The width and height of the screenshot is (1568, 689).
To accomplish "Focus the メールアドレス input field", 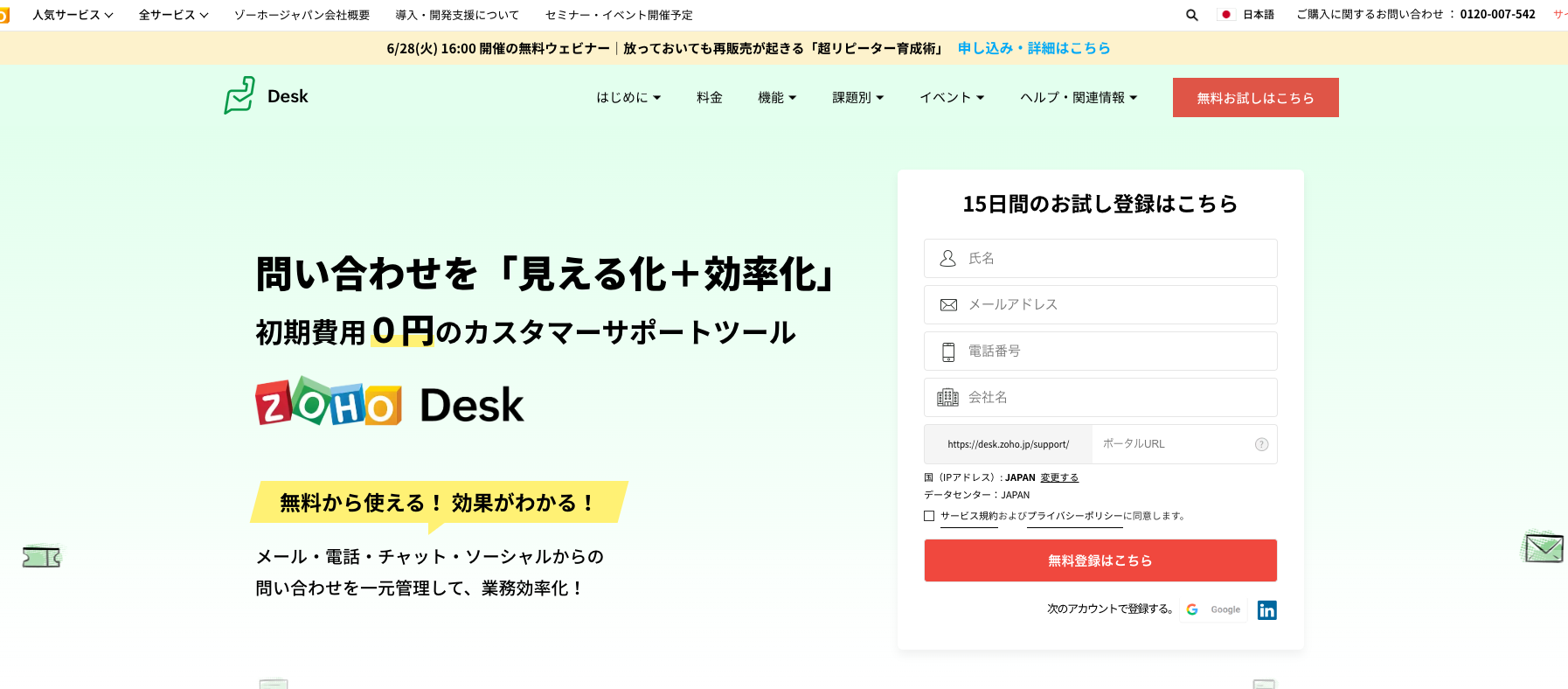I will pos(1100,304).
